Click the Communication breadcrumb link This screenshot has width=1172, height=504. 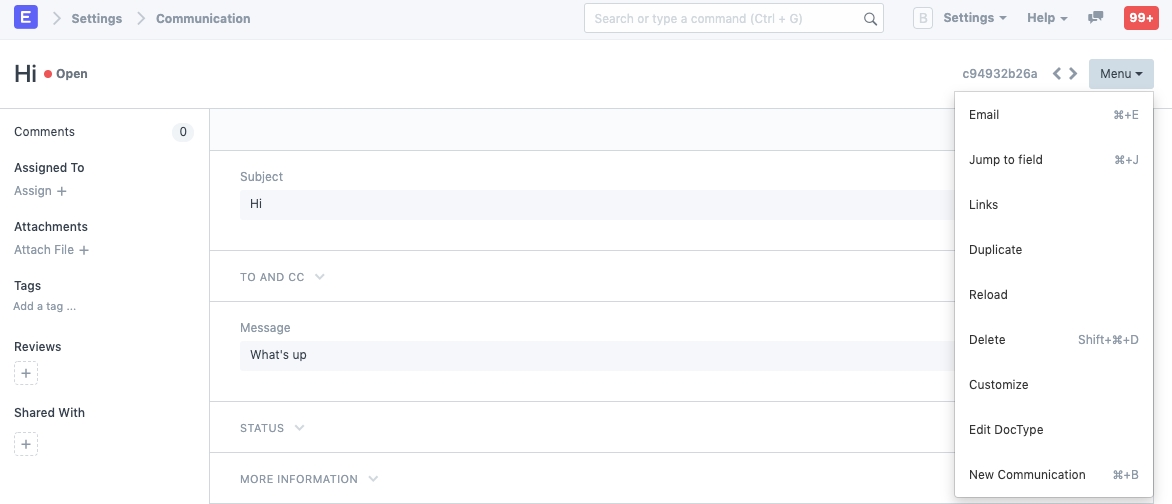point(203,18)
